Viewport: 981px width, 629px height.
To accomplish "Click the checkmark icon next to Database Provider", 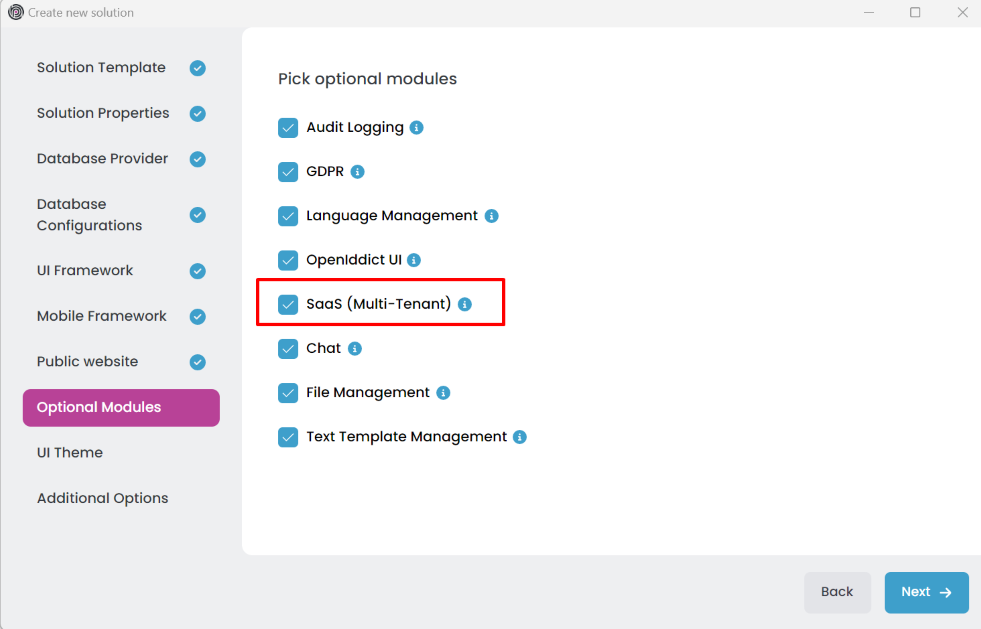I will click(x=197, y=158).
